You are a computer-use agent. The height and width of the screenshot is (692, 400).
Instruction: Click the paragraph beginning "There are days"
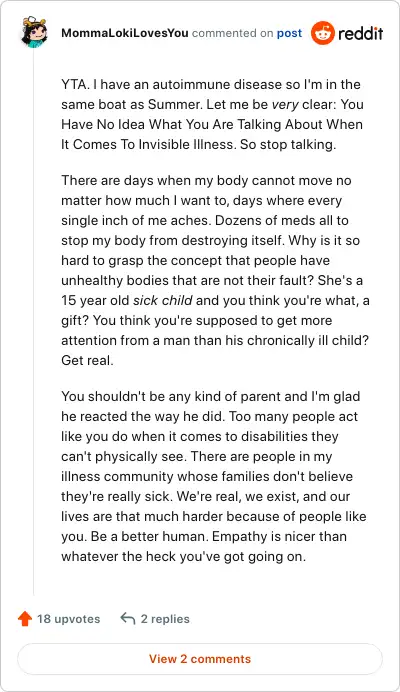coord(215,270)
